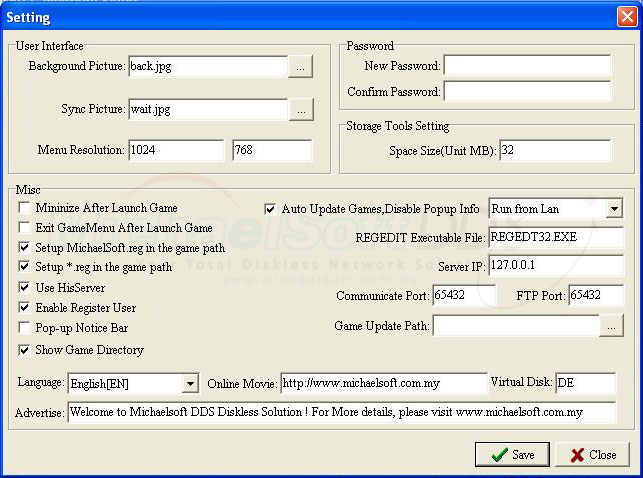The width and height of the screenshot is (643, 478).
Task: Browse for Sync Picture file
Action: click(301, 110)
